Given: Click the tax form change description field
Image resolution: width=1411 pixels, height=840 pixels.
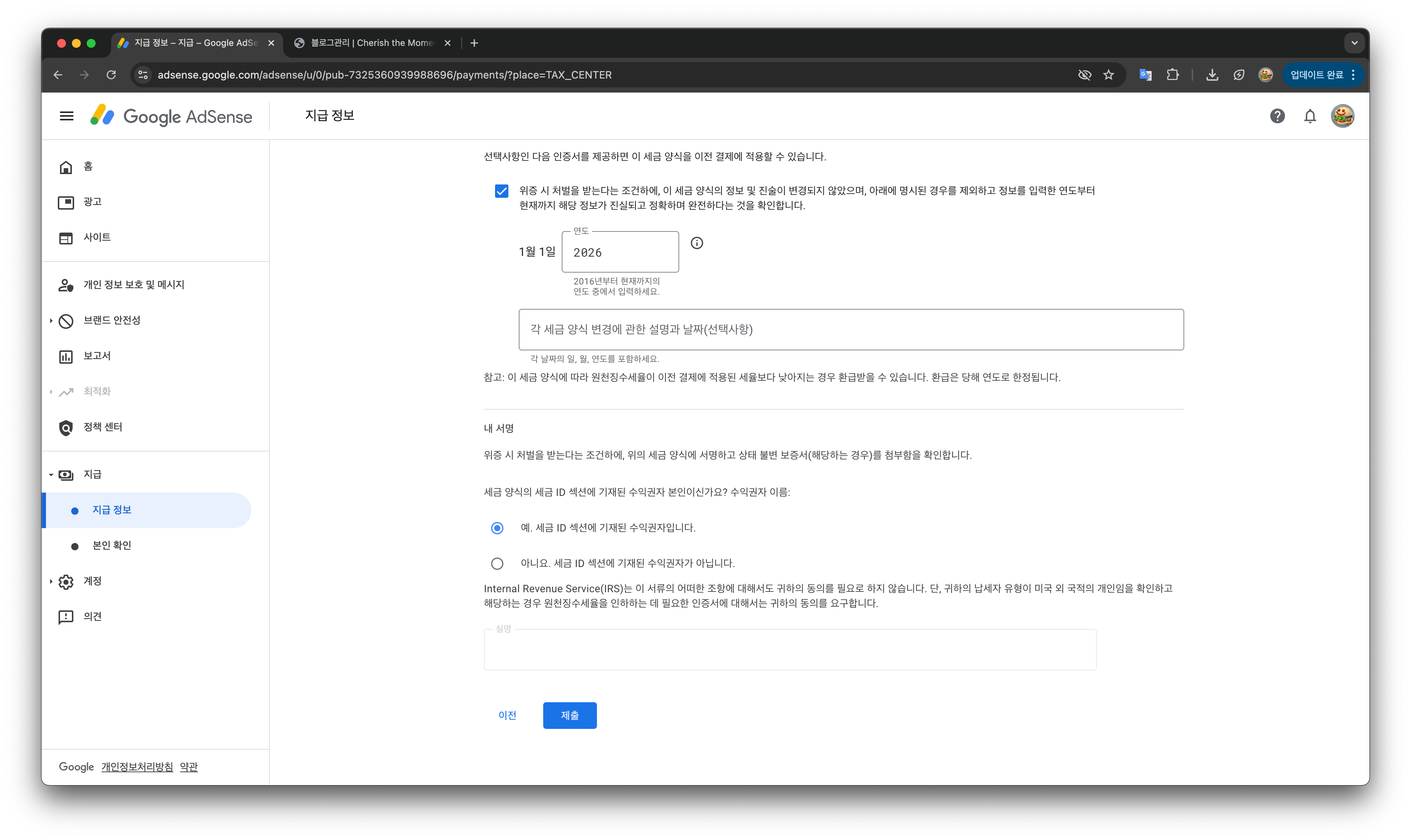Looking at the screenshot, I should coord(851,329).
